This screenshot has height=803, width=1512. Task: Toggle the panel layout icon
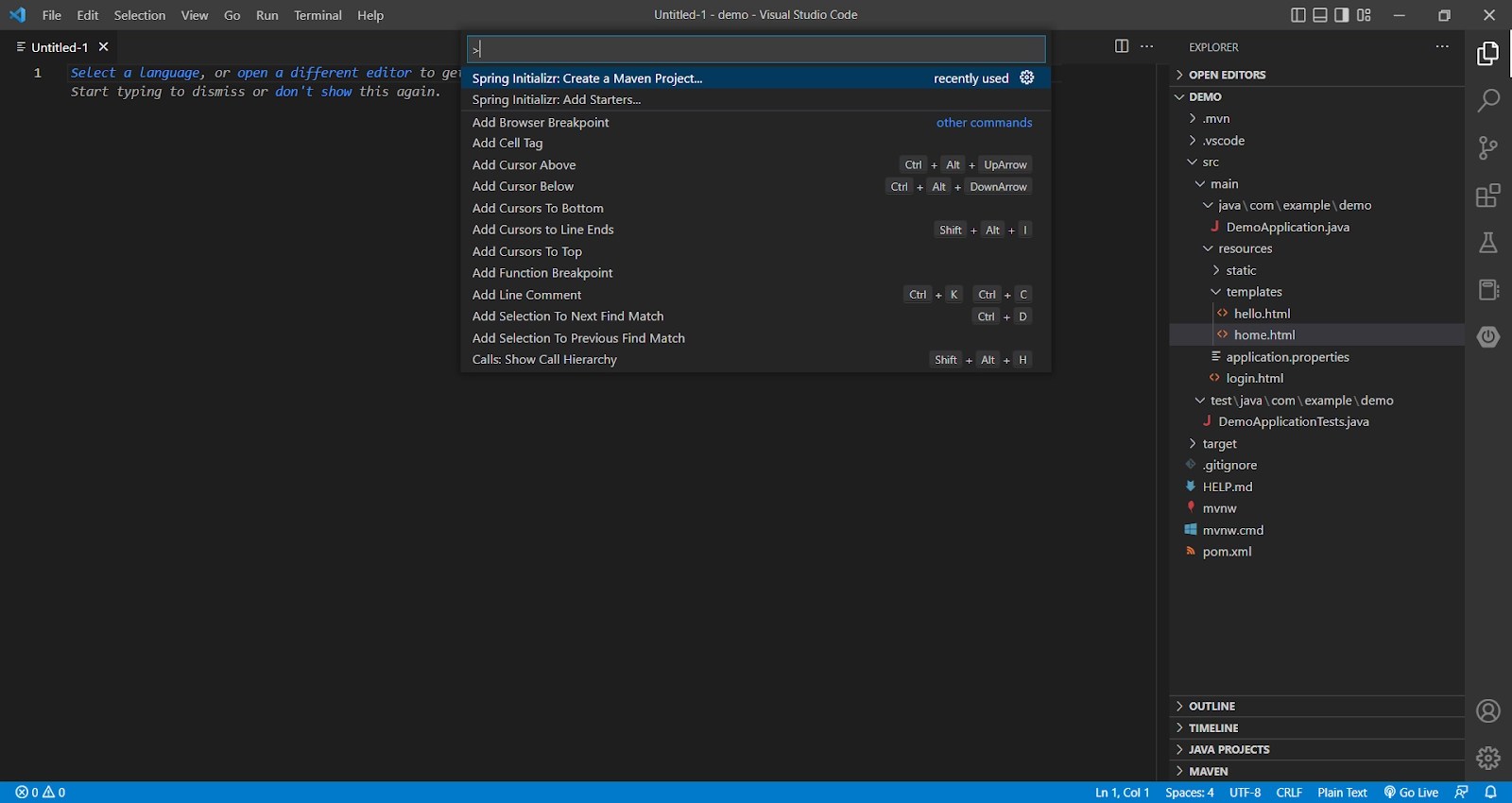point(1320,15)
